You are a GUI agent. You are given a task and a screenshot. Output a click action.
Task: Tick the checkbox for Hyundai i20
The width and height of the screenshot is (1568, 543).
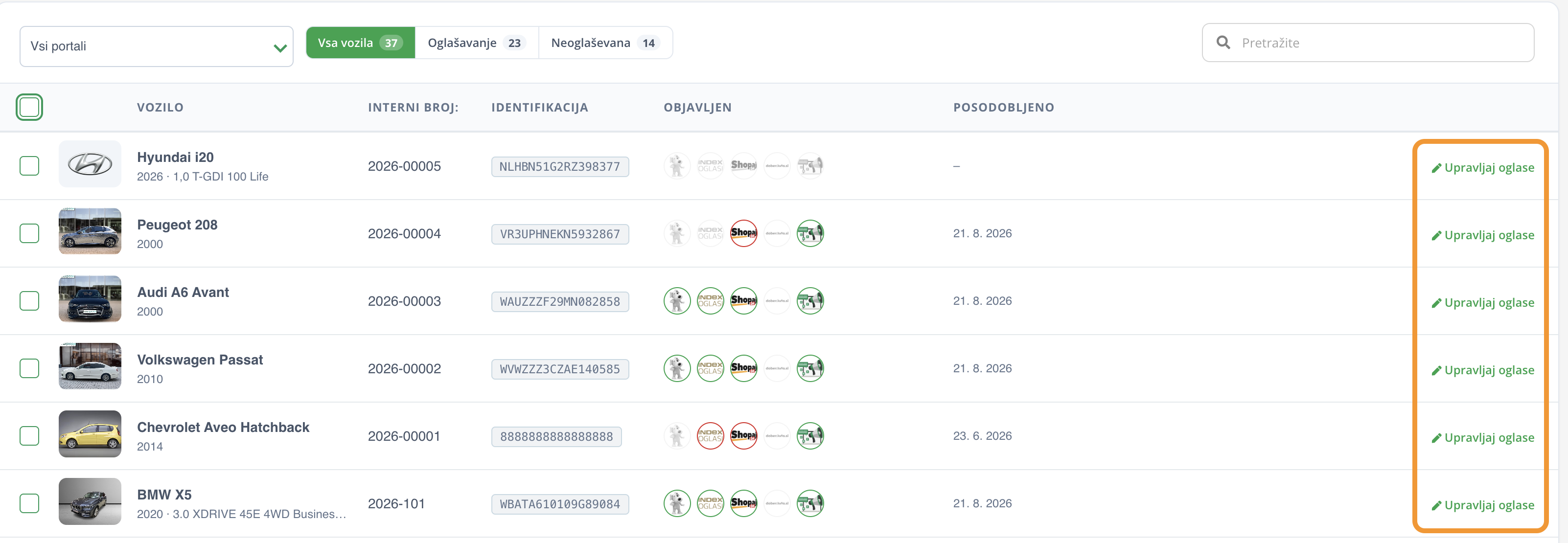29,165
